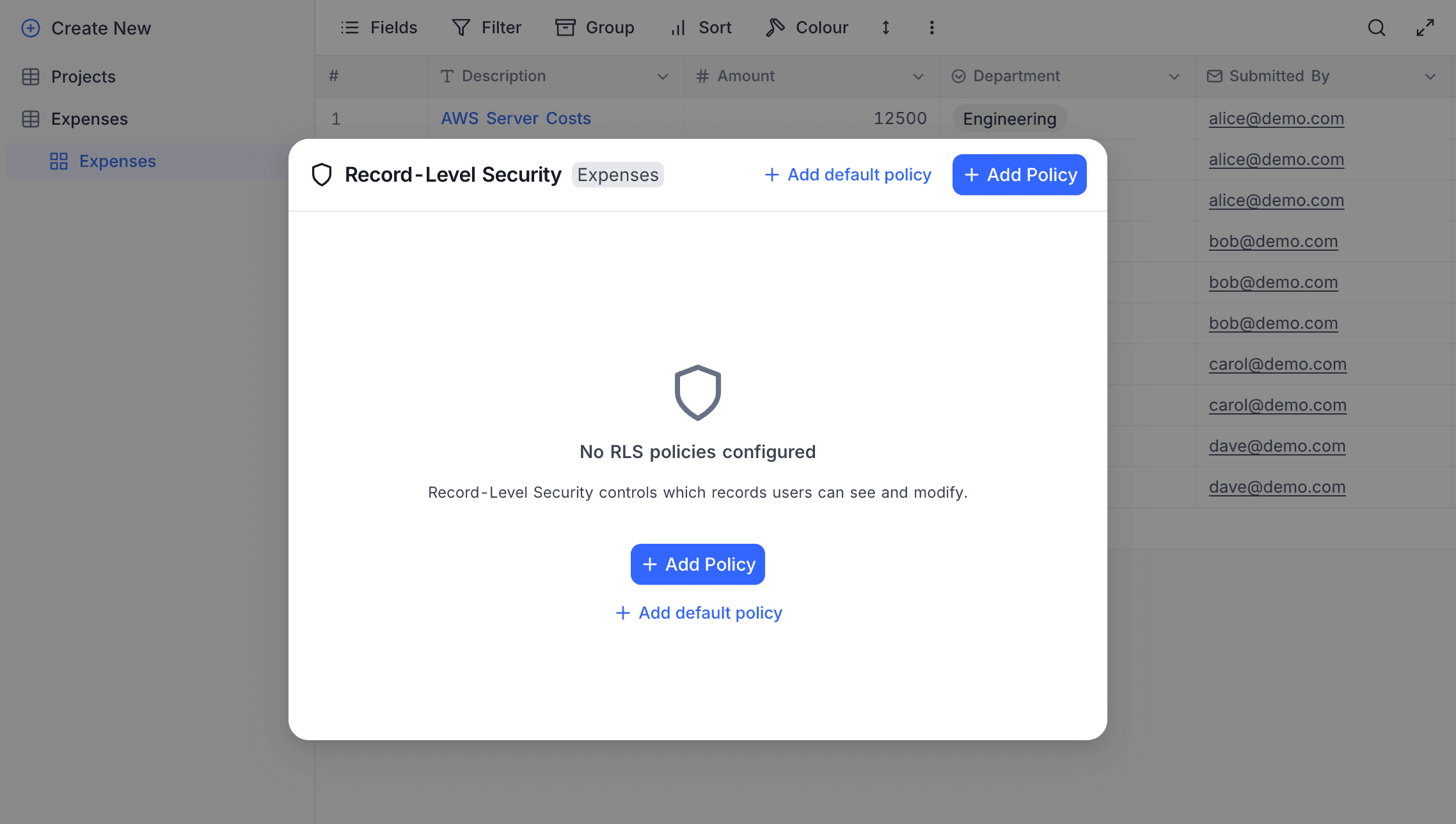Click the Projects table icon in sidebar

tap(31, 77)
